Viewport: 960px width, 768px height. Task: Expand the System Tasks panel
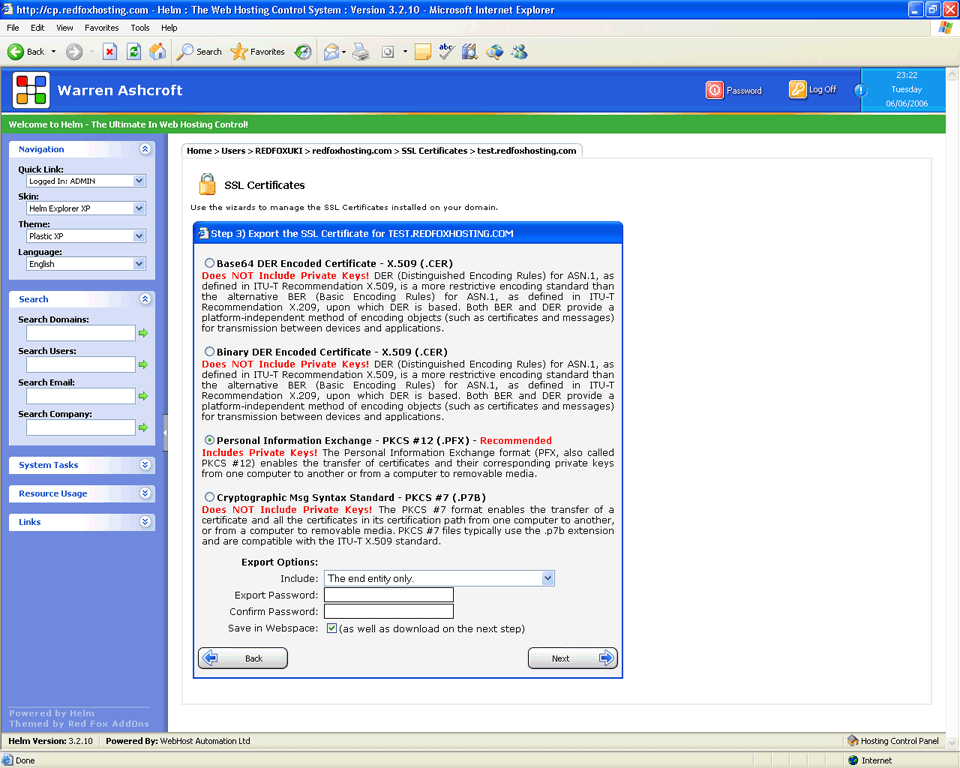[145, 465]
